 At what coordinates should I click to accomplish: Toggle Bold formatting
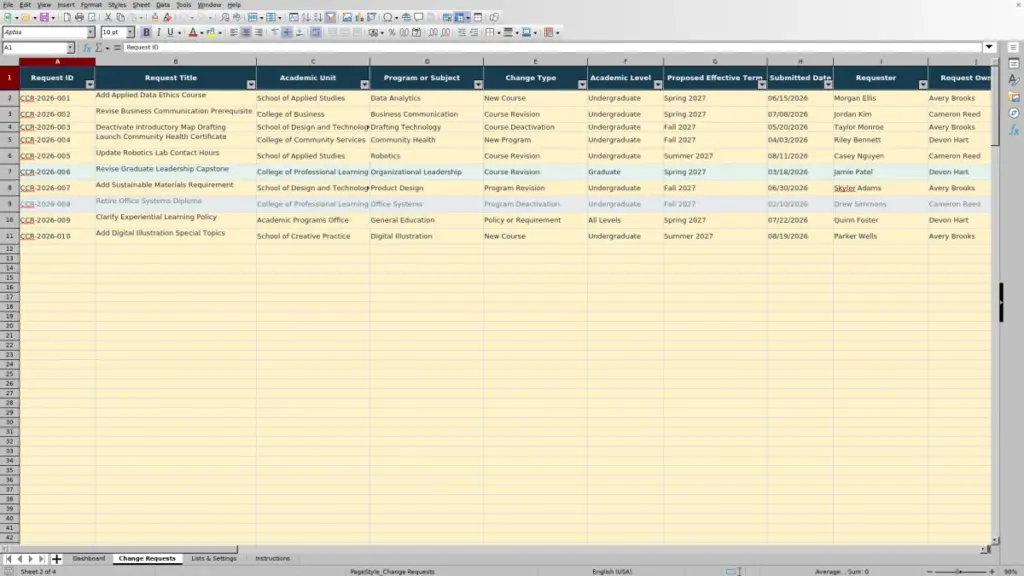tap(146, 32)
